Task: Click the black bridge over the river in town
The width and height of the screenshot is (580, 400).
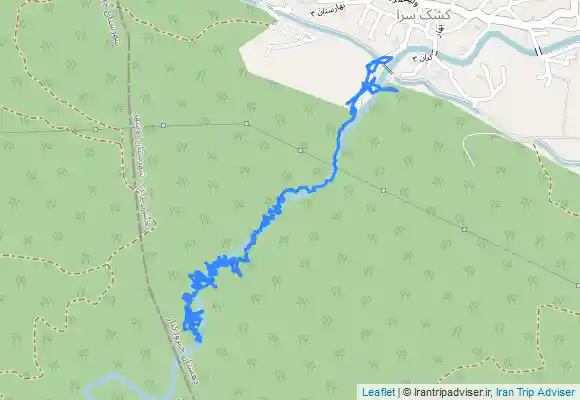Action: click(x=539, y=51)
